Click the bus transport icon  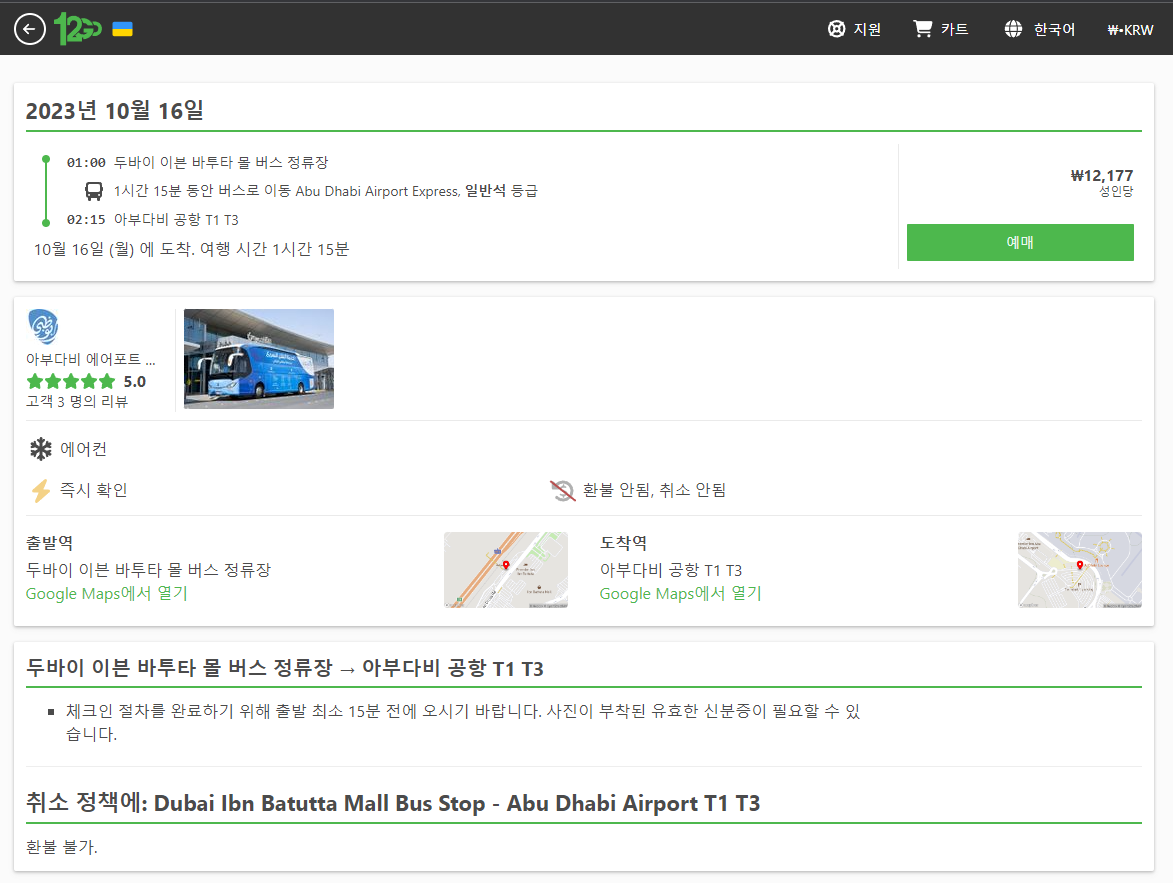coord(94,192)
